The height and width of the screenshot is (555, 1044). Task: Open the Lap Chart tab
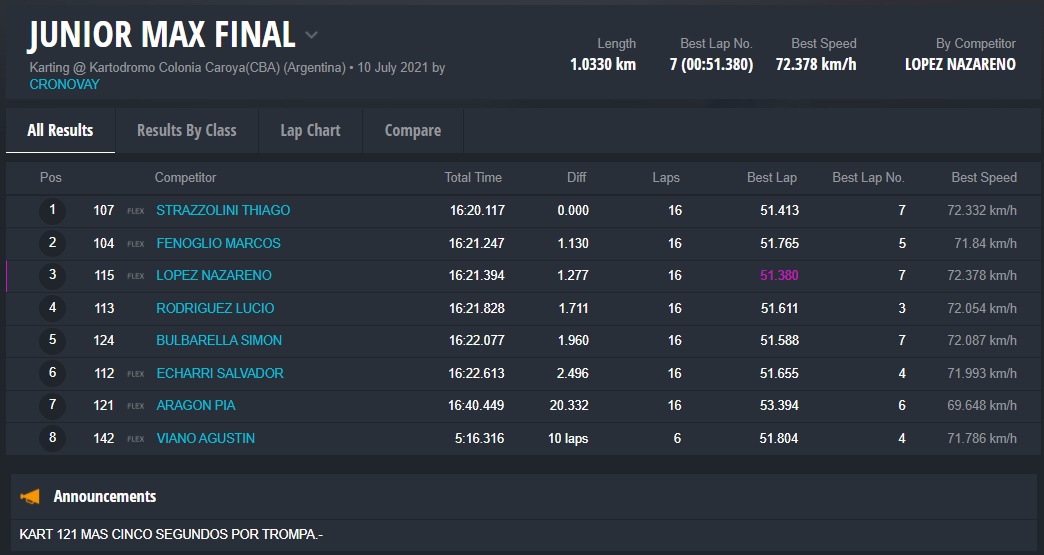(x=310, y=130)
